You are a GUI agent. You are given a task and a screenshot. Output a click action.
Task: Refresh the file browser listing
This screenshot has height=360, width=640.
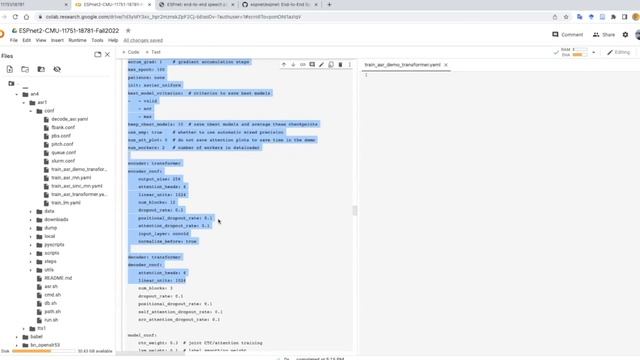tap(25, 69)
